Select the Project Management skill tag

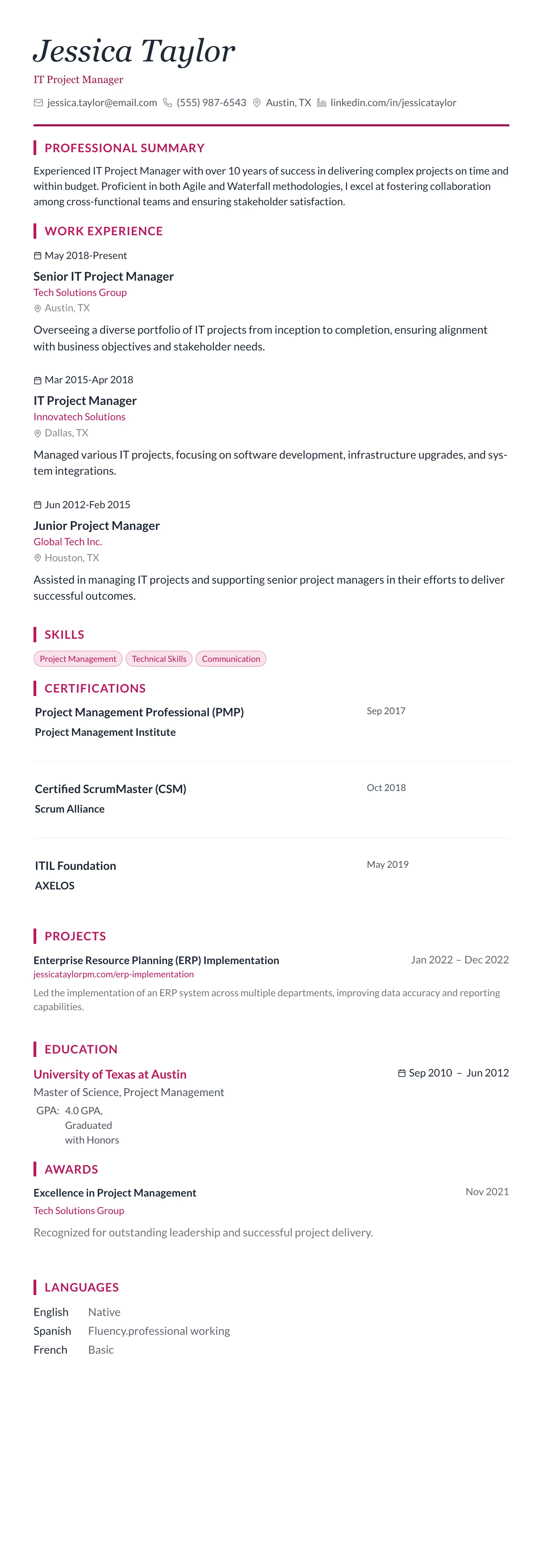pyautogui.click(x=78, y=659)
